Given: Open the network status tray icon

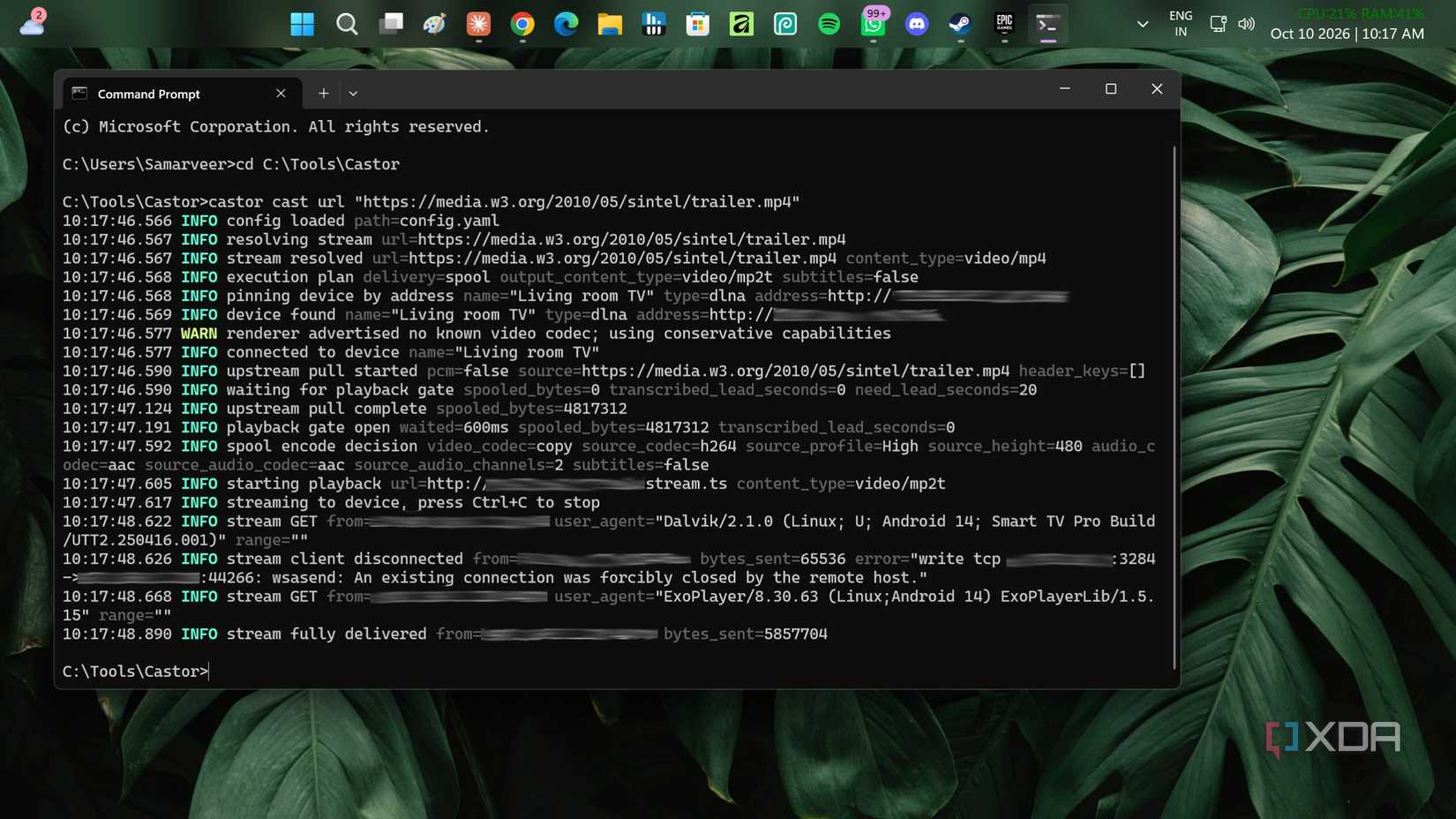Looking at the screenshot, I should point(1218,24).
